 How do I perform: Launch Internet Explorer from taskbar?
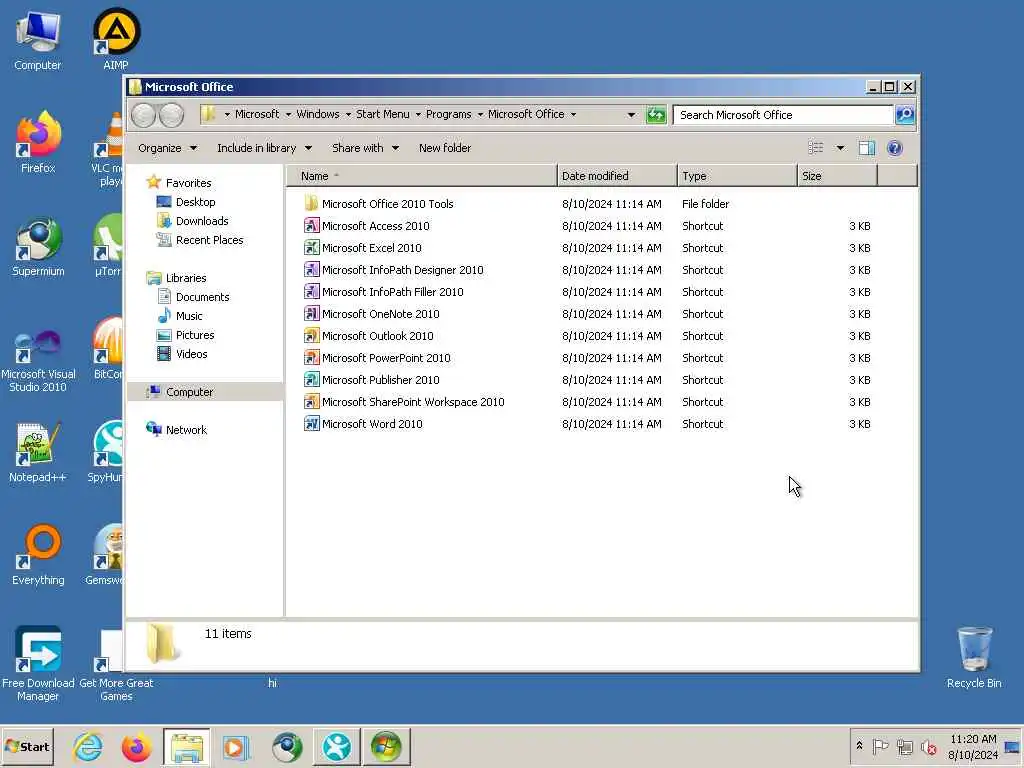tap(88, 747)
